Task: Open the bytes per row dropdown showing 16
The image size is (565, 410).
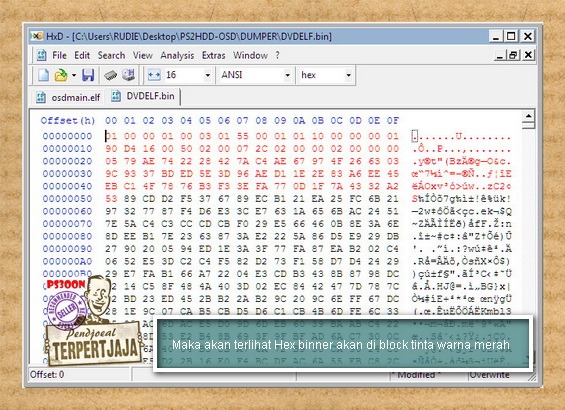Action: 208,75
